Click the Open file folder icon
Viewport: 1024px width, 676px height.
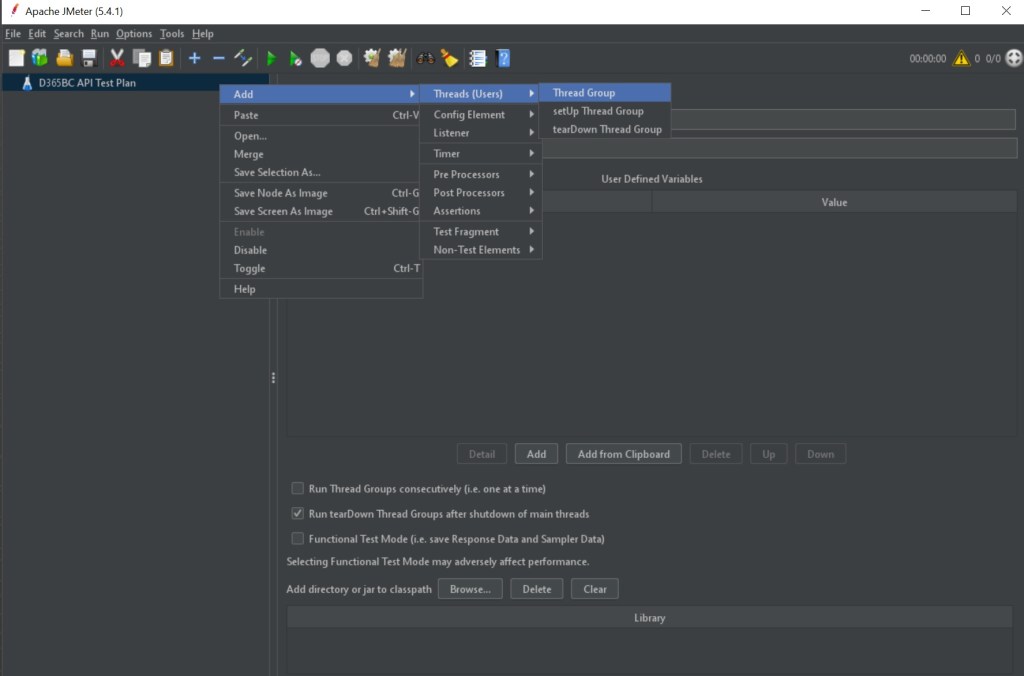coord(65,59)
